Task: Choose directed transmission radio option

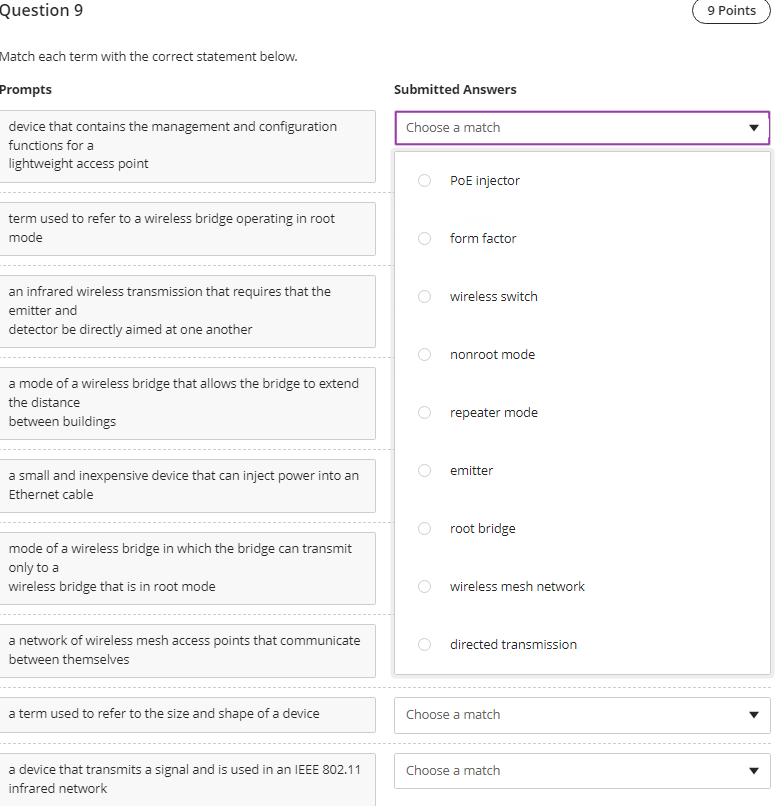Action: [425, 645]
